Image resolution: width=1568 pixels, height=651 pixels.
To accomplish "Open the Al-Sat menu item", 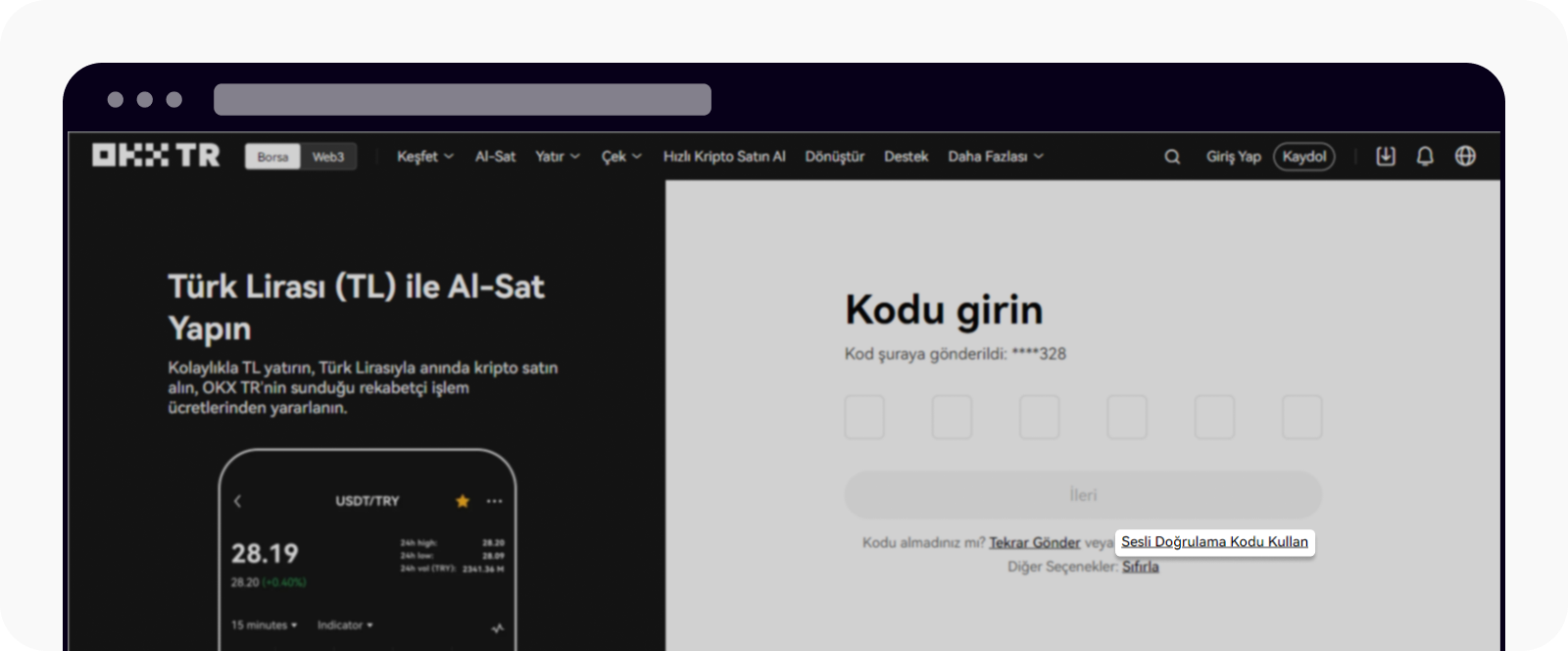I will coord(495,157).
